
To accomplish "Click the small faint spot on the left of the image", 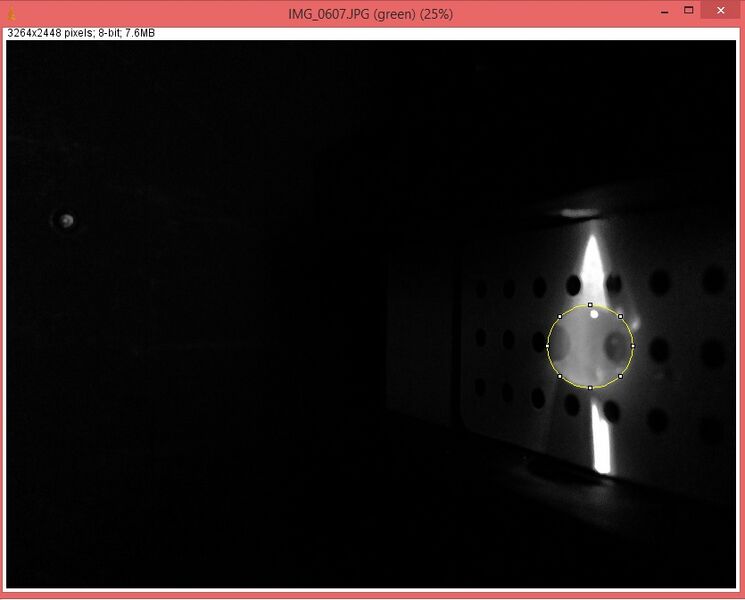I will [x=66, y=220].
